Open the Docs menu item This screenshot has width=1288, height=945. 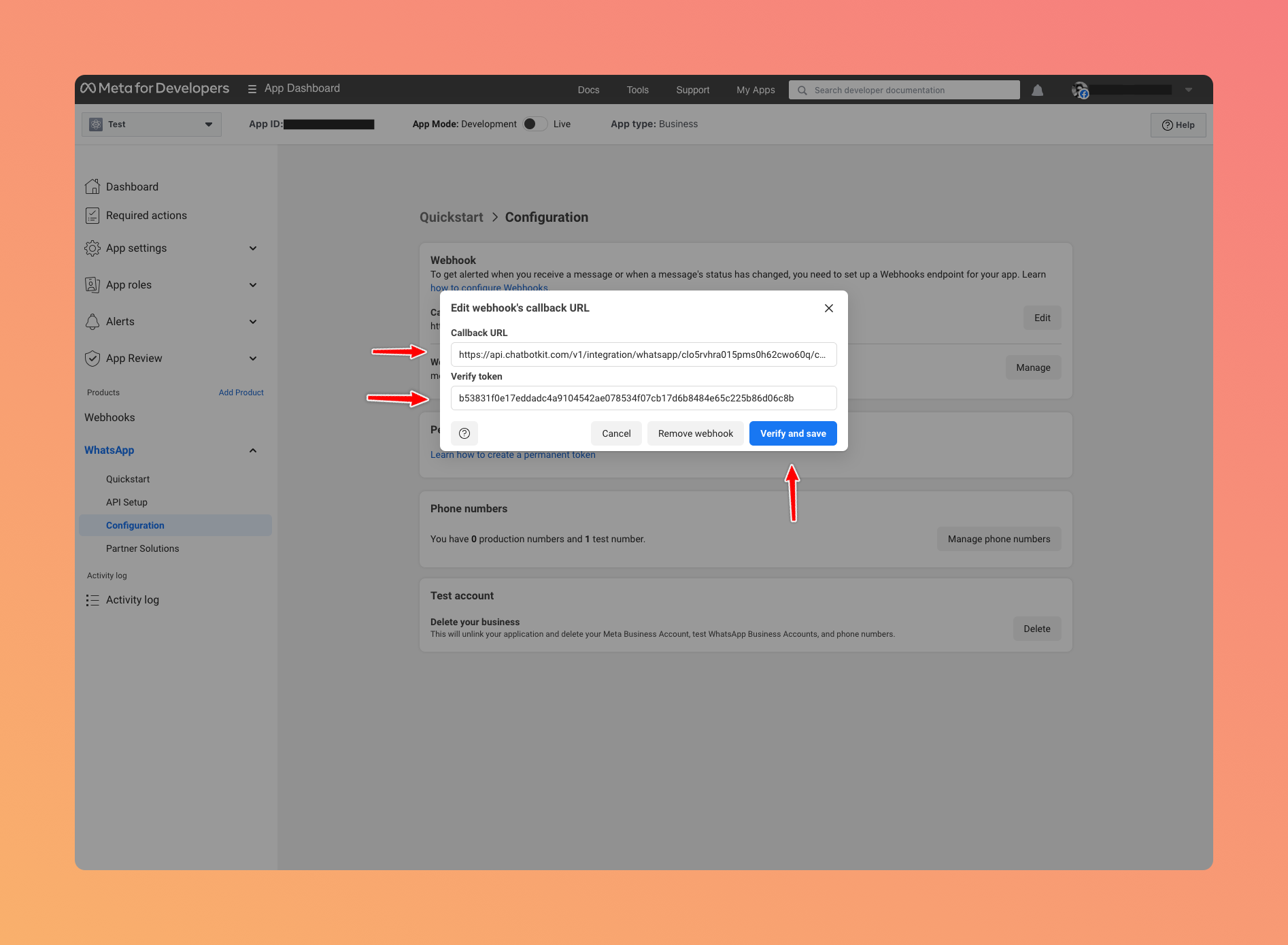pyautogui.click(x=588, y=90)
